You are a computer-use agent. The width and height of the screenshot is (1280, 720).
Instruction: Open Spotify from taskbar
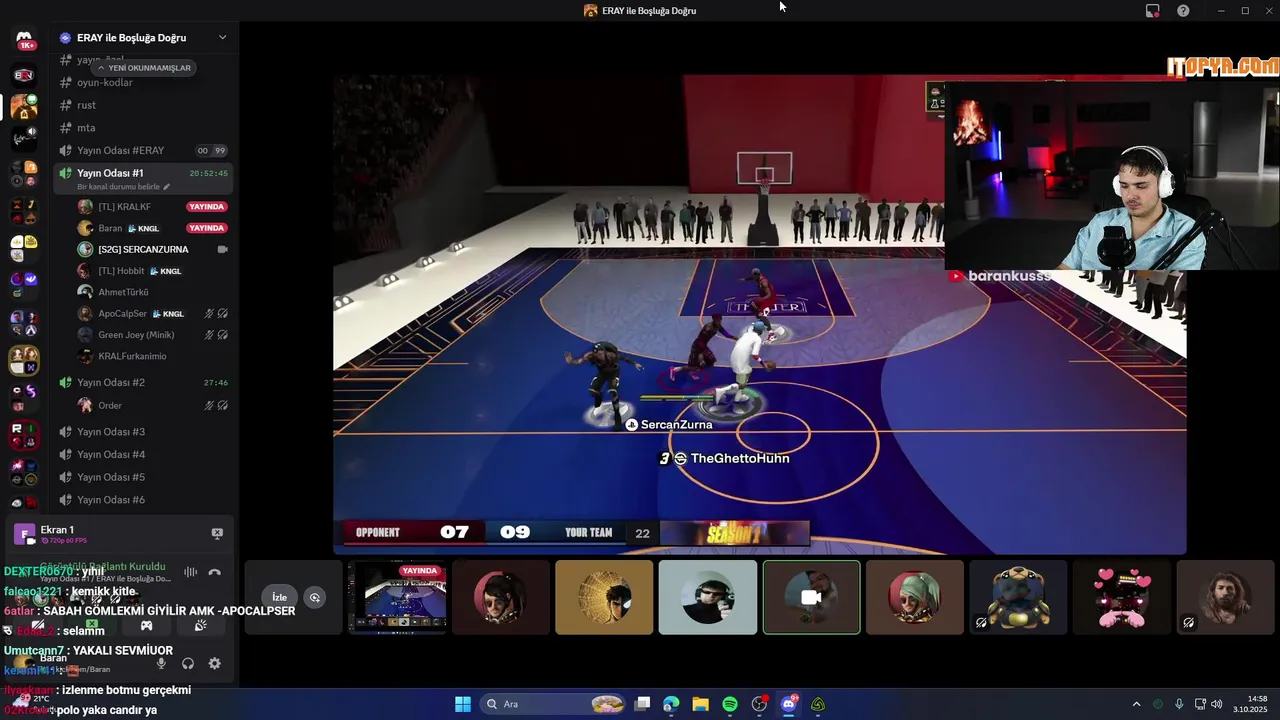coord(730,704)
